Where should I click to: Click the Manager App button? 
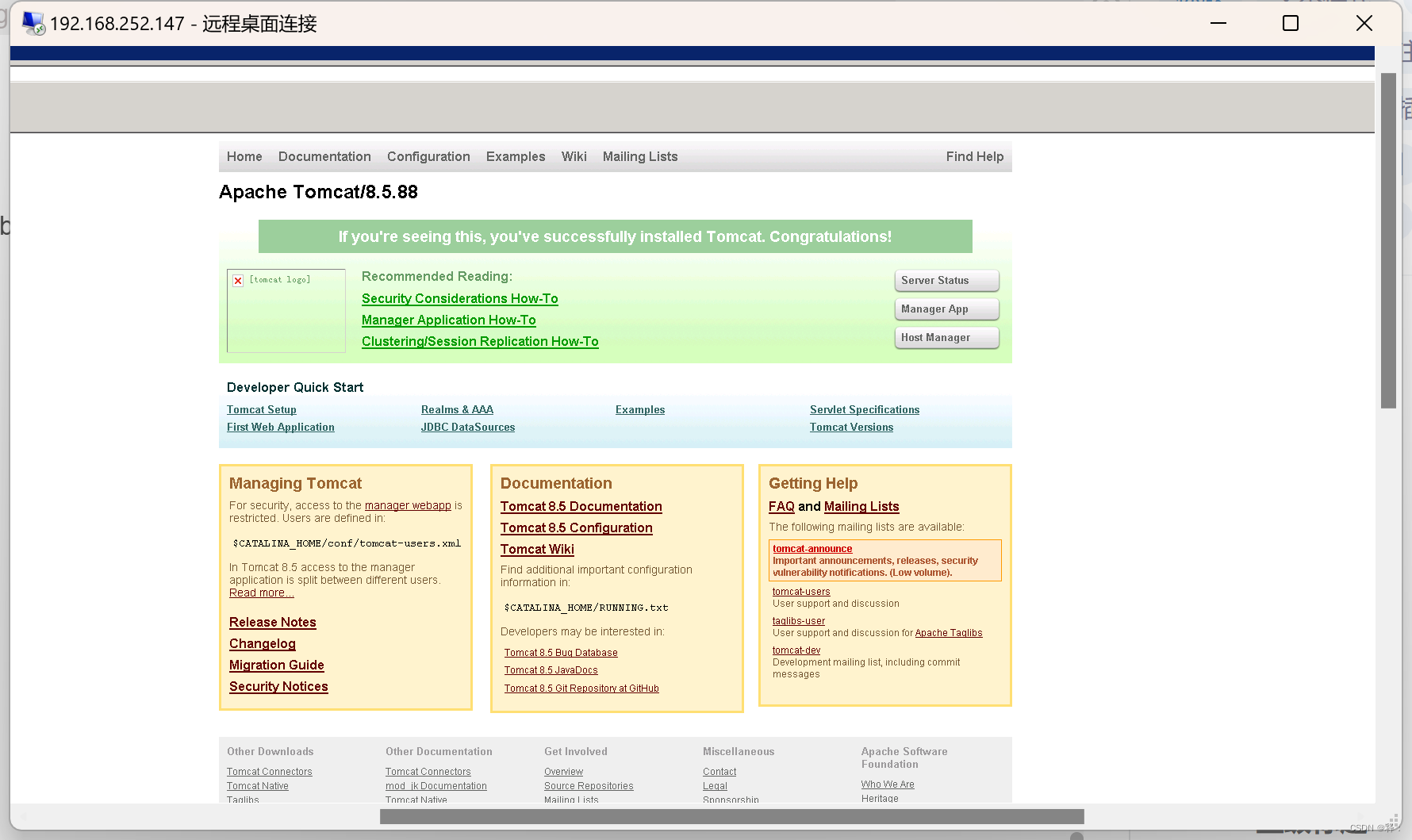(x=947, y=309)
